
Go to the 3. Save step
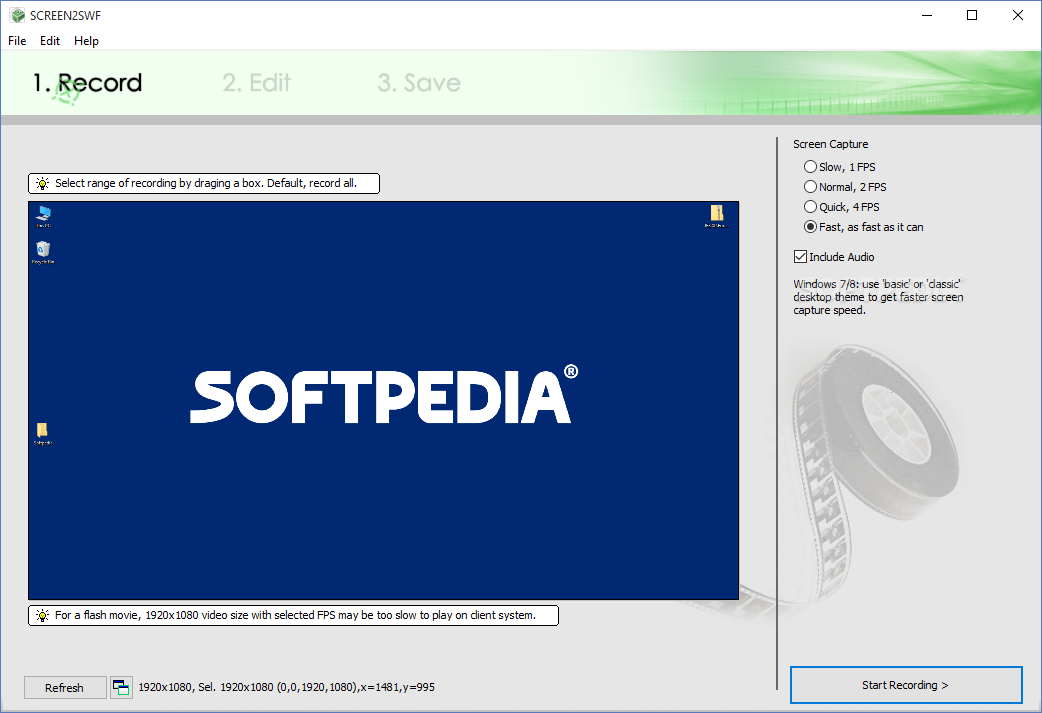pos(419,83)
